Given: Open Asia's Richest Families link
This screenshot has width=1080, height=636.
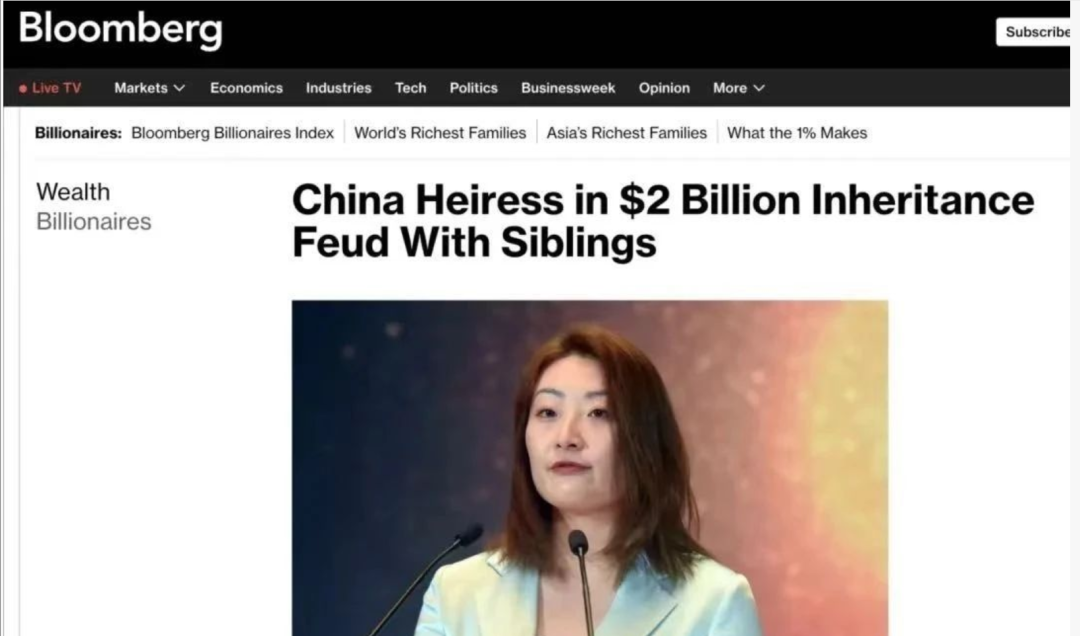Looking at the screenshot, I should pos(627,133).
